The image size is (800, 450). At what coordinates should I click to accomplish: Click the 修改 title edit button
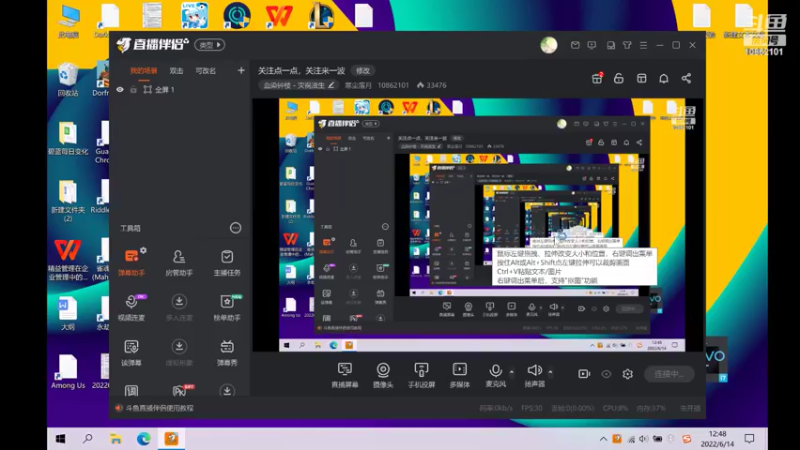pos(363,70)
